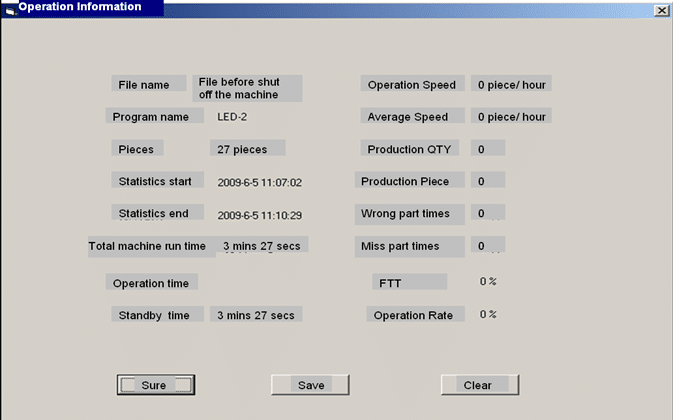Screen dimensions: 673x420
Task: Select the Operation Rate 0% value
Action: point(488,314)
